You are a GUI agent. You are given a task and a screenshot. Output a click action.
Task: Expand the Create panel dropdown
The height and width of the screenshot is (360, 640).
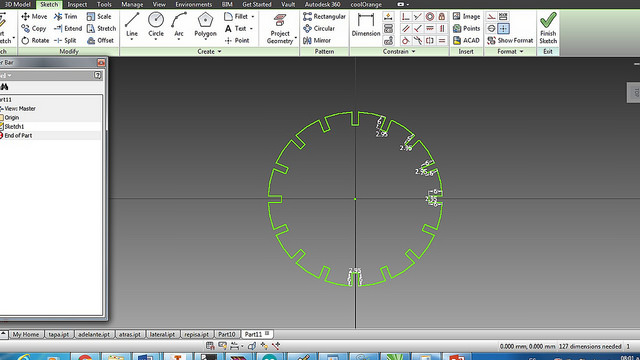click(x=219, y=52)
